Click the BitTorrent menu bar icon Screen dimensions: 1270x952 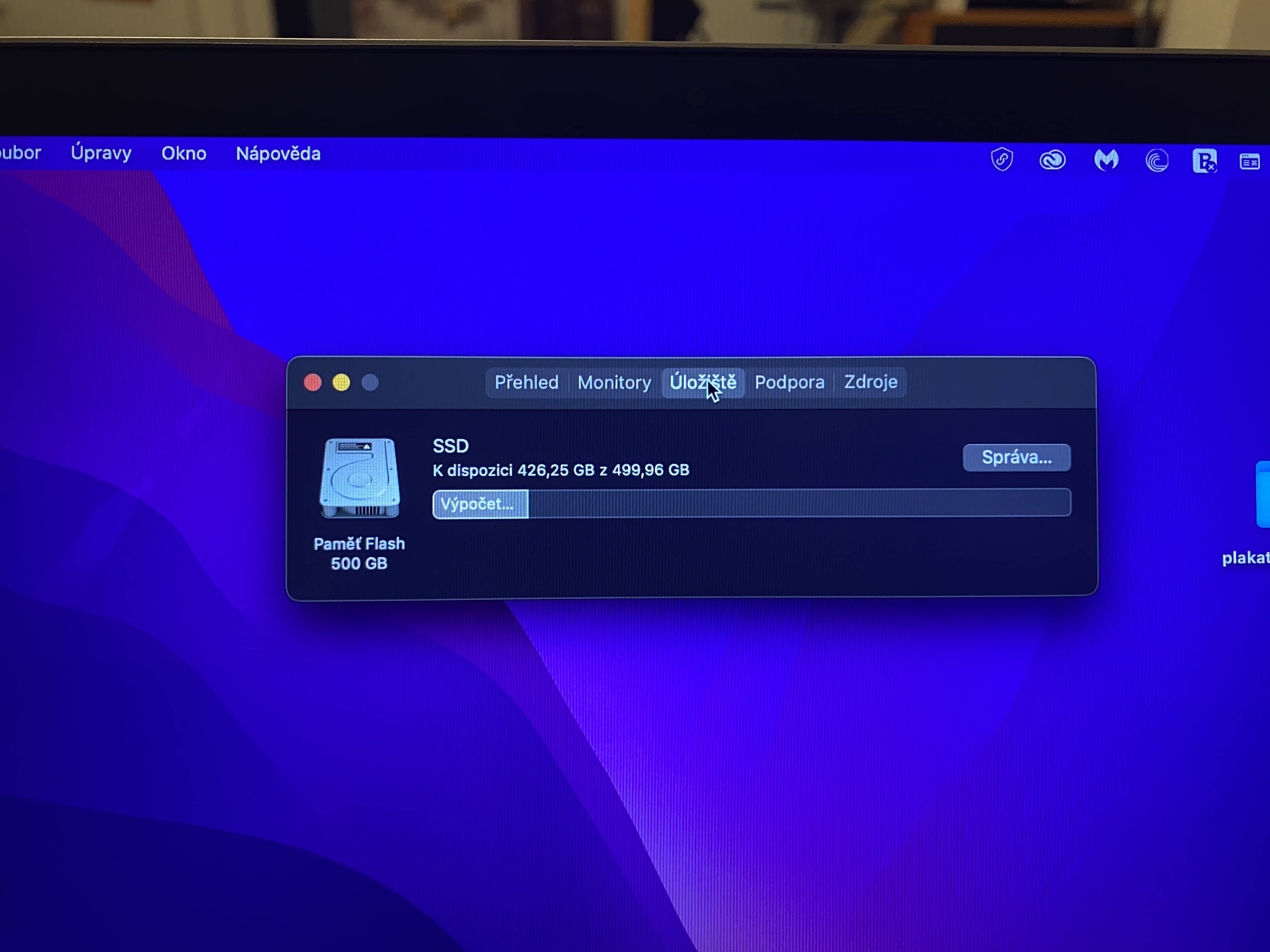pyautogui.click(x=1156, y=161)
